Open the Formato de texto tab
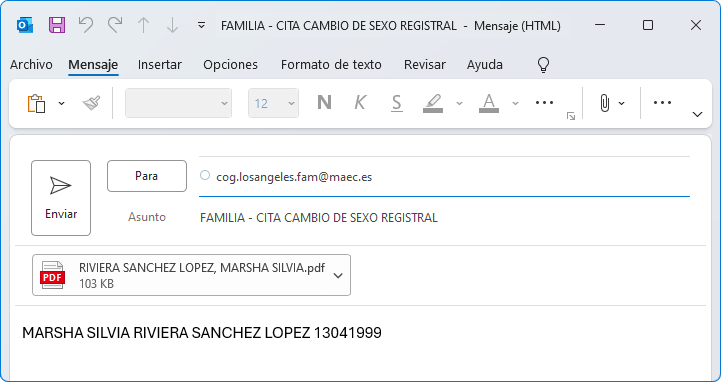 (x=331, y=65)
